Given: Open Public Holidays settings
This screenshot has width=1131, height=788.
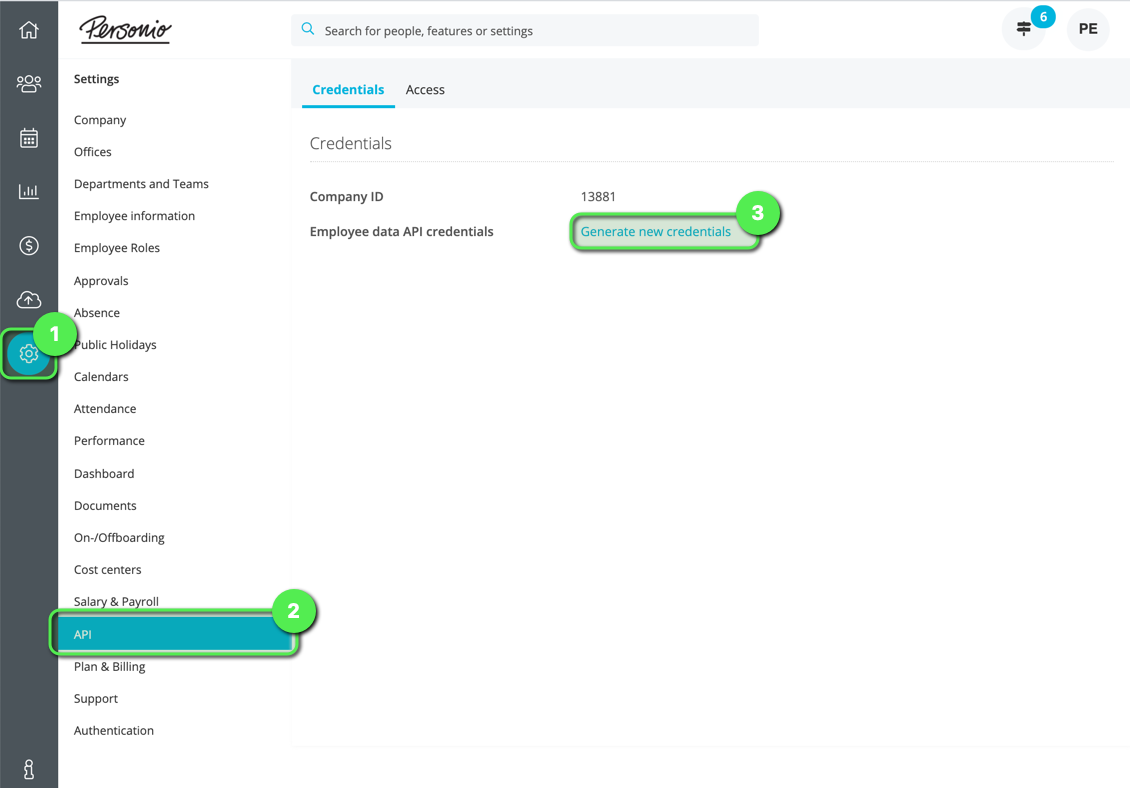Looking at the screenshot, I should pyautogui.click(x=115, y=344).
